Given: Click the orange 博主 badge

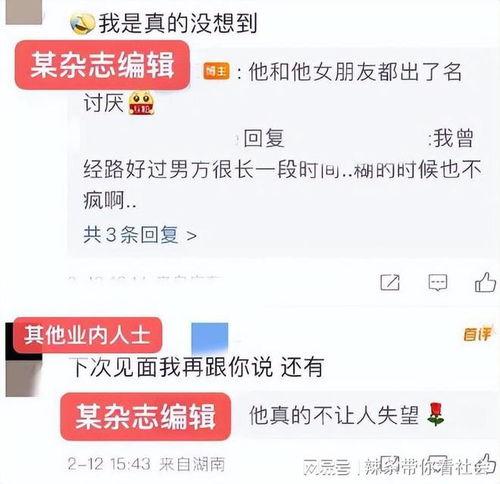Looking at the screenshot, I should tap(217, 71).
